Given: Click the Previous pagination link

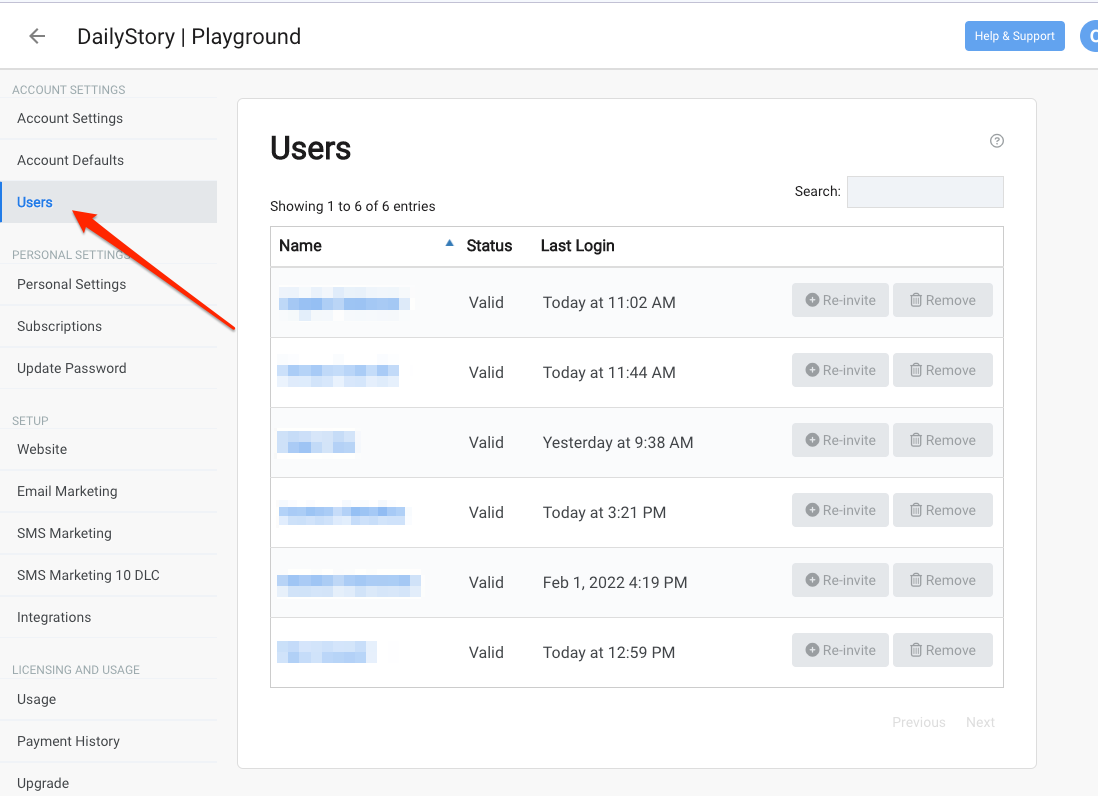Looking at the screenshot, I should (919, 722).
